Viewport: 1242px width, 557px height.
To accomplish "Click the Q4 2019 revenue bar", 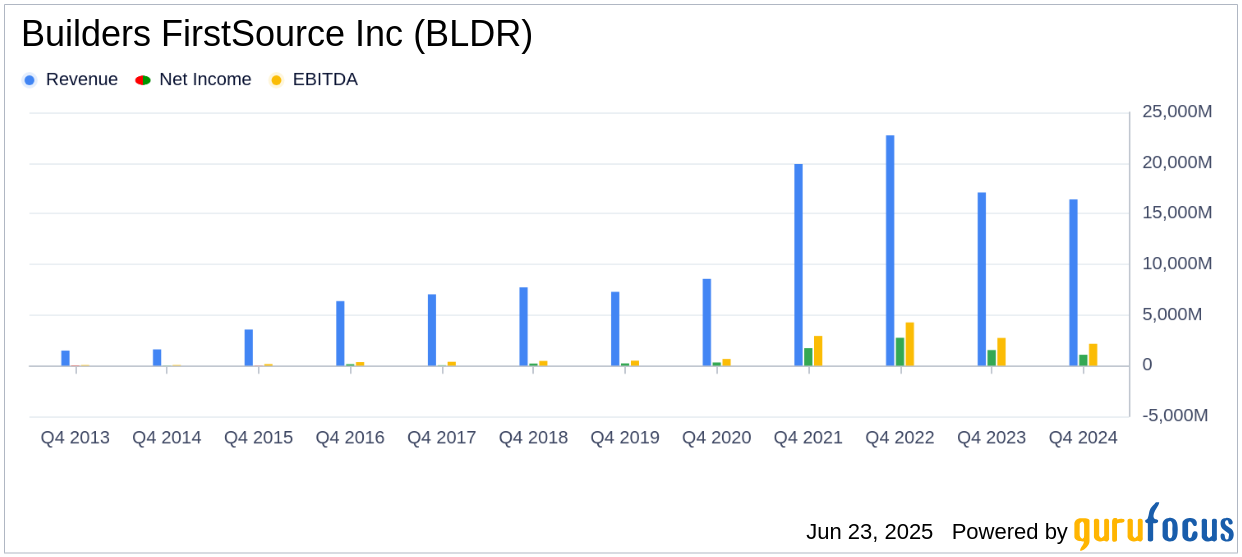I will pos(615,329).
